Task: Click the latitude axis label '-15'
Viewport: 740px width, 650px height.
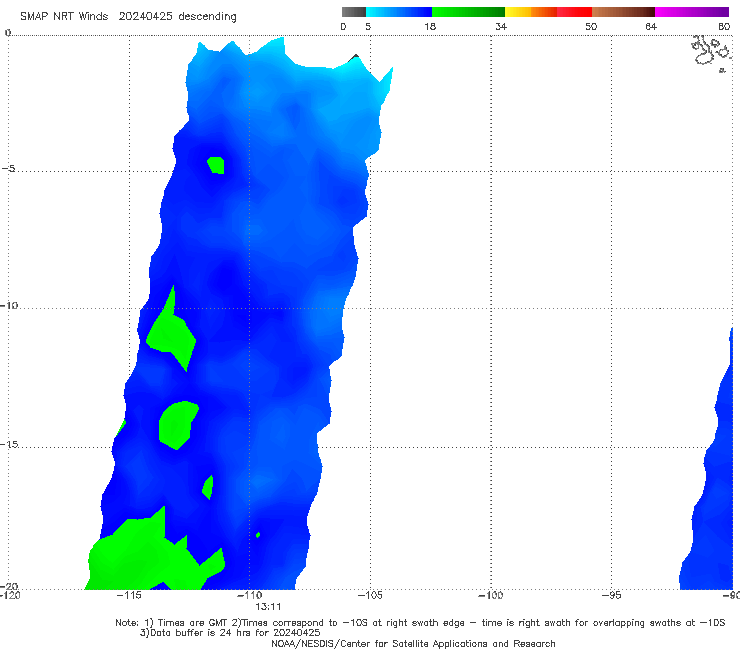Action: [x=9, y=444]
